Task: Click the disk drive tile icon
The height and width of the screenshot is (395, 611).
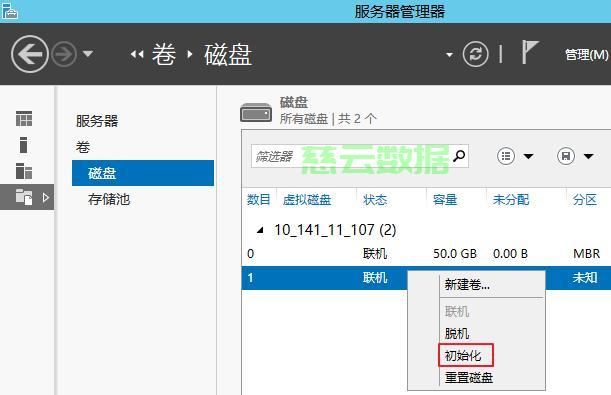Action: [256, 113]
